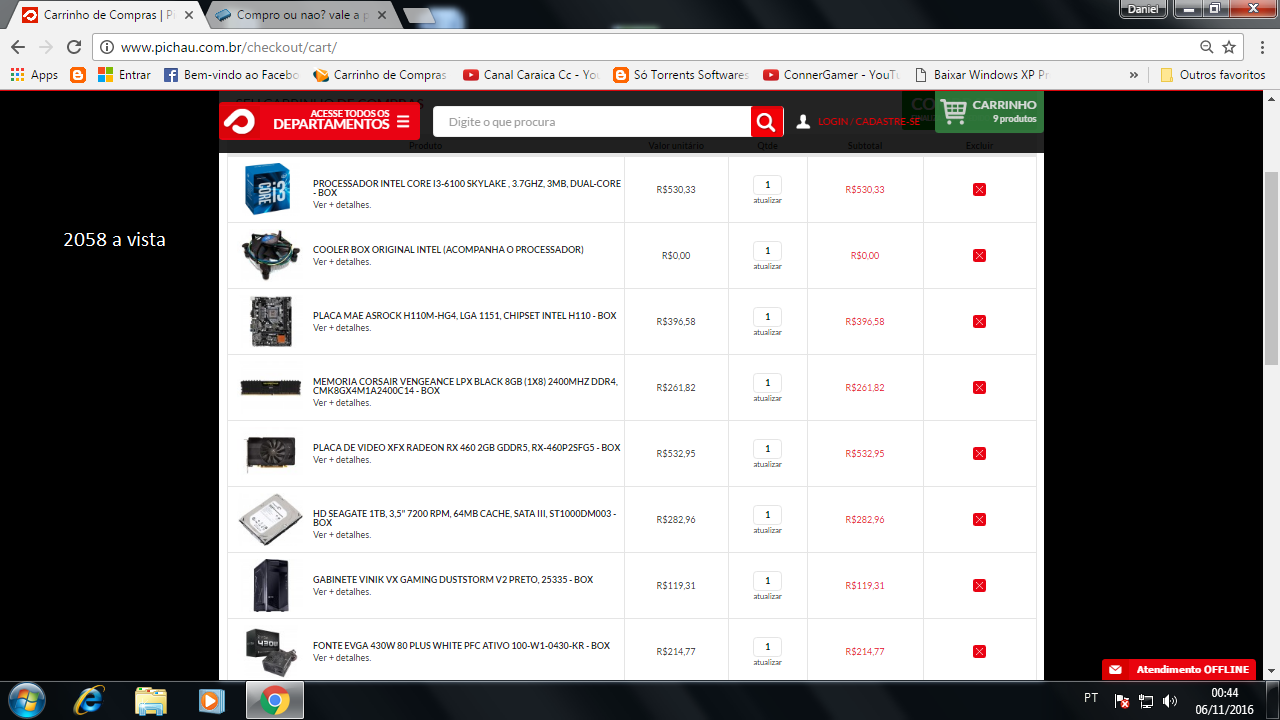Delete the EVGA 430W power supply row
Screen dimensions: 1280x720
click(979, 651)
